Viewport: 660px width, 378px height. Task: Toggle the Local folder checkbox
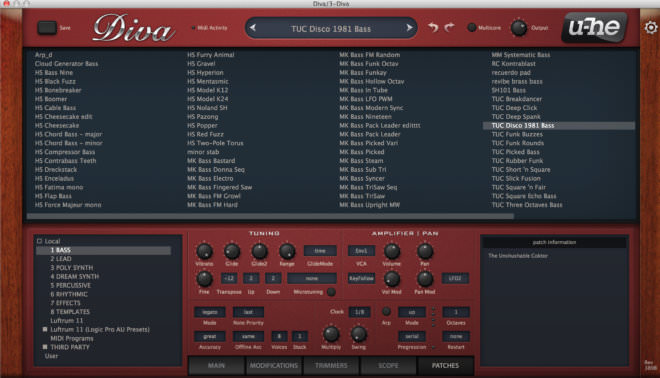[40, 241]
